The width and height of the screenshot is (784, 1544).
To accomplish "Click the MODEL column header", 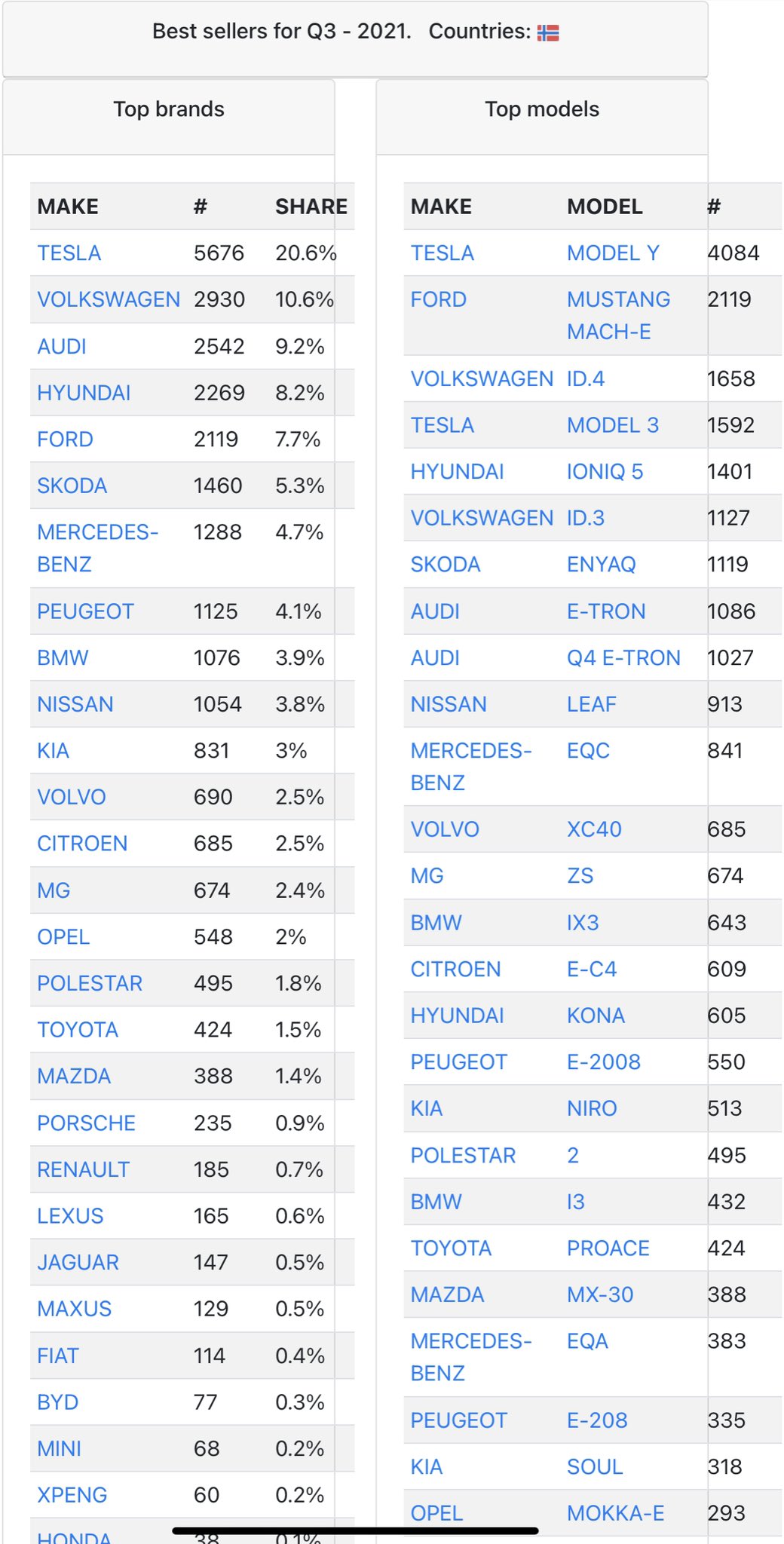I will click(x=605, y=207).
